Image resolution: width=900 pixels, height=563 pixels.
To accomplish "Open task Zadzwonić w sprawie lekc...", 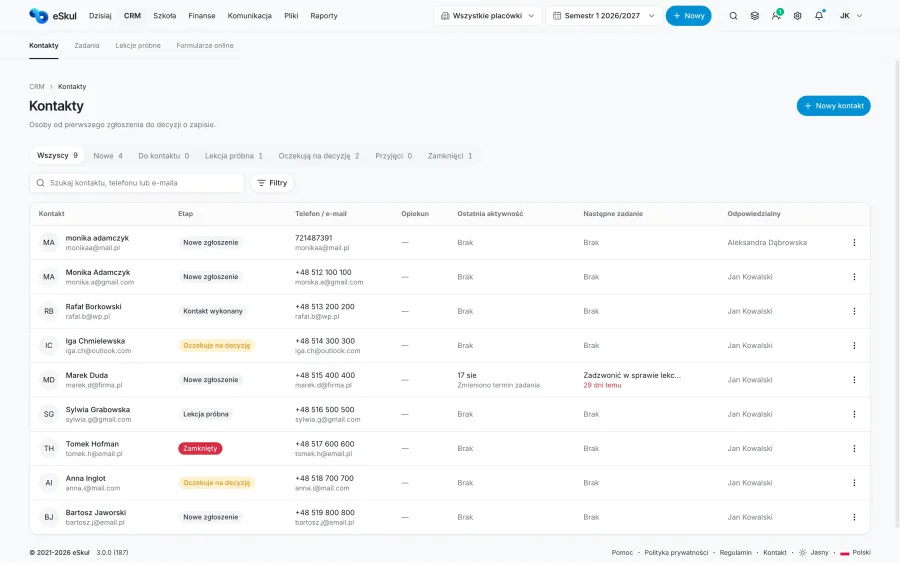I will (632, 375).
